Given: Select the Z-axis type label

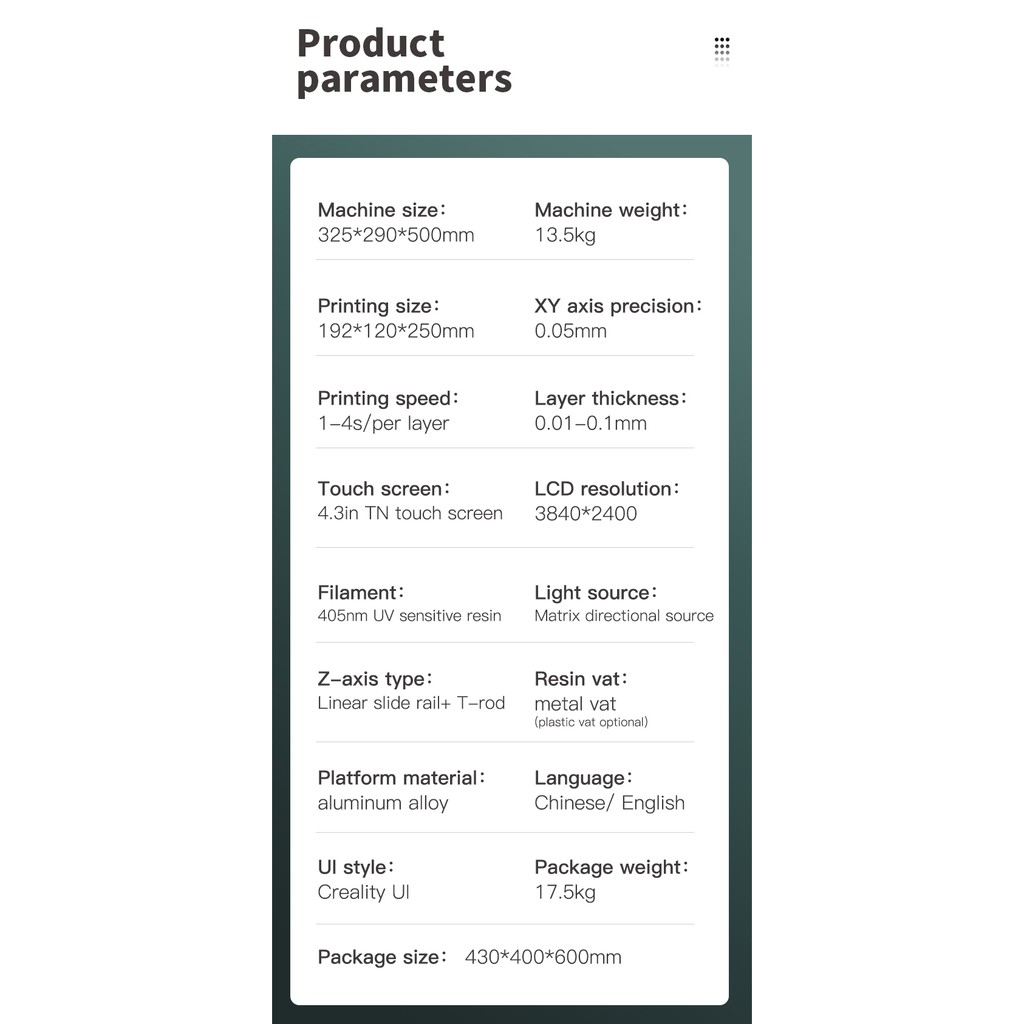Looking at the screenshot, I should [x=375, y=679].
